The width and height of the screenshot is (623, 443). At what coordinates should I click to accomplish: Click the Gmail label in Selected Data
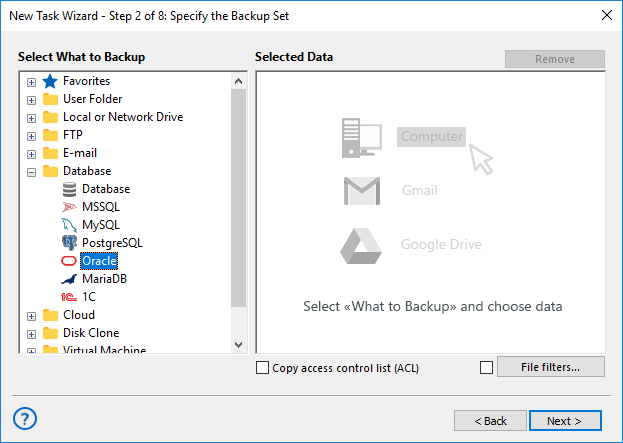420,190
